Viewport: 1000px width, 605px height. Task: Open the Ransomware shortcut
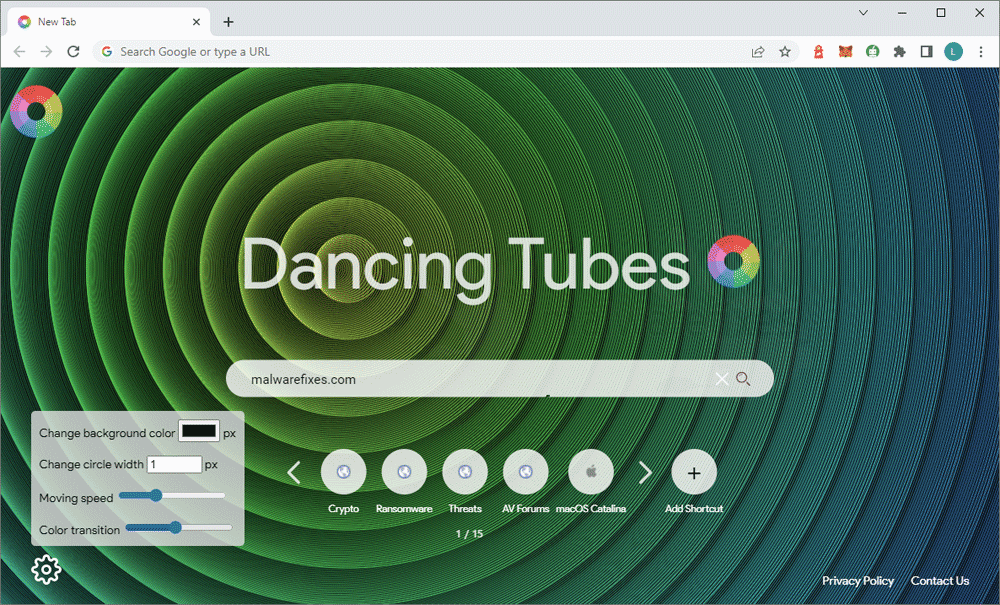[x=404, y=472]
